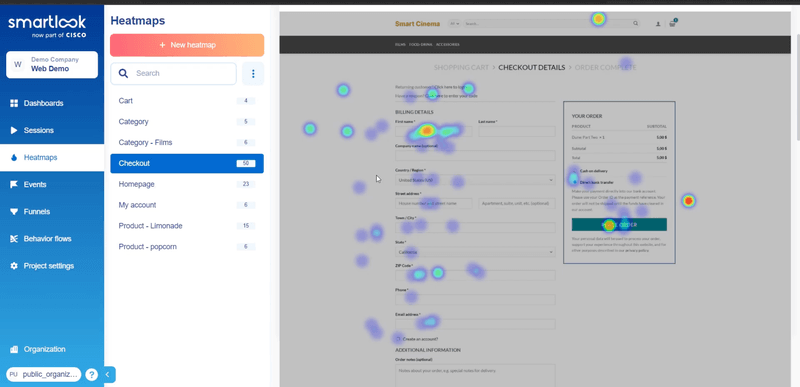Click the count badge 15 on Product - Limonade
Viewport: 800px width, 387px height.
(x=246, y=226)
